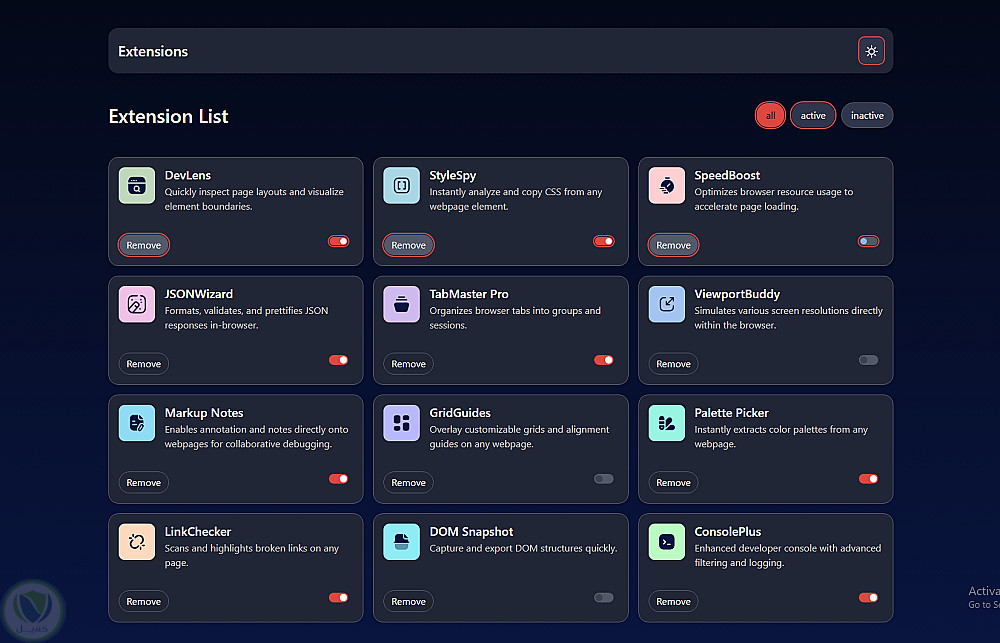This screenshot has width=1000, height=643.
Task: Click the Markup Notes extension icon
Action: (x=136, y=423)
